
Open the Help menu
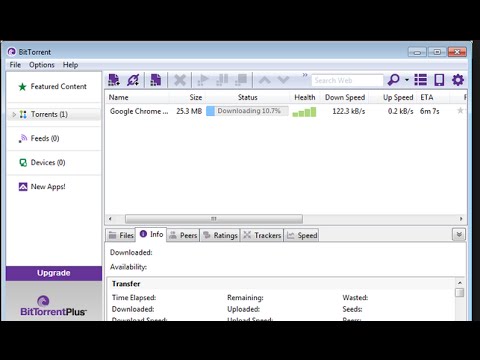[x=70, y=65]
